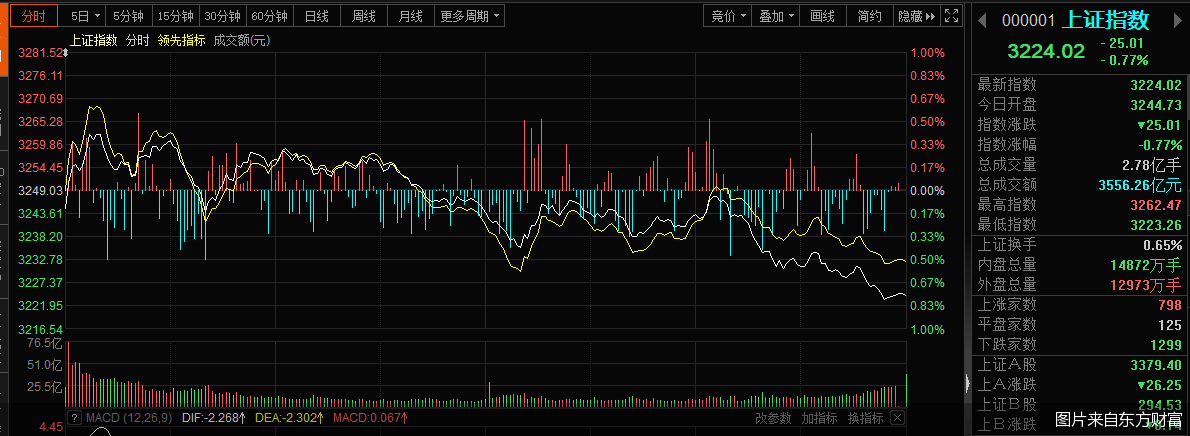
Task: Click the fullscreen expand icon
Action: (x=952, y=16)
